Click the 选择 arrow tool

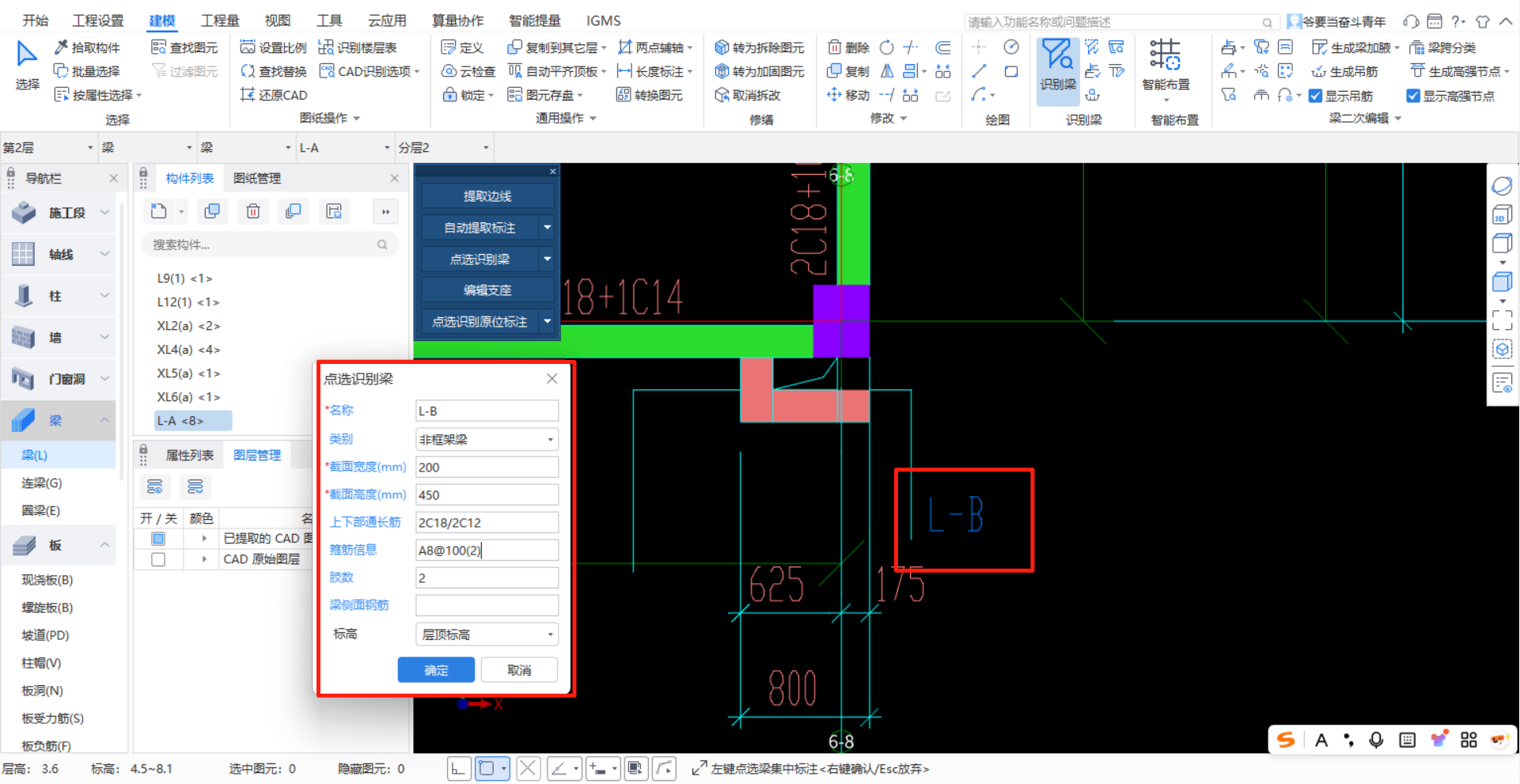pos(27,65)
